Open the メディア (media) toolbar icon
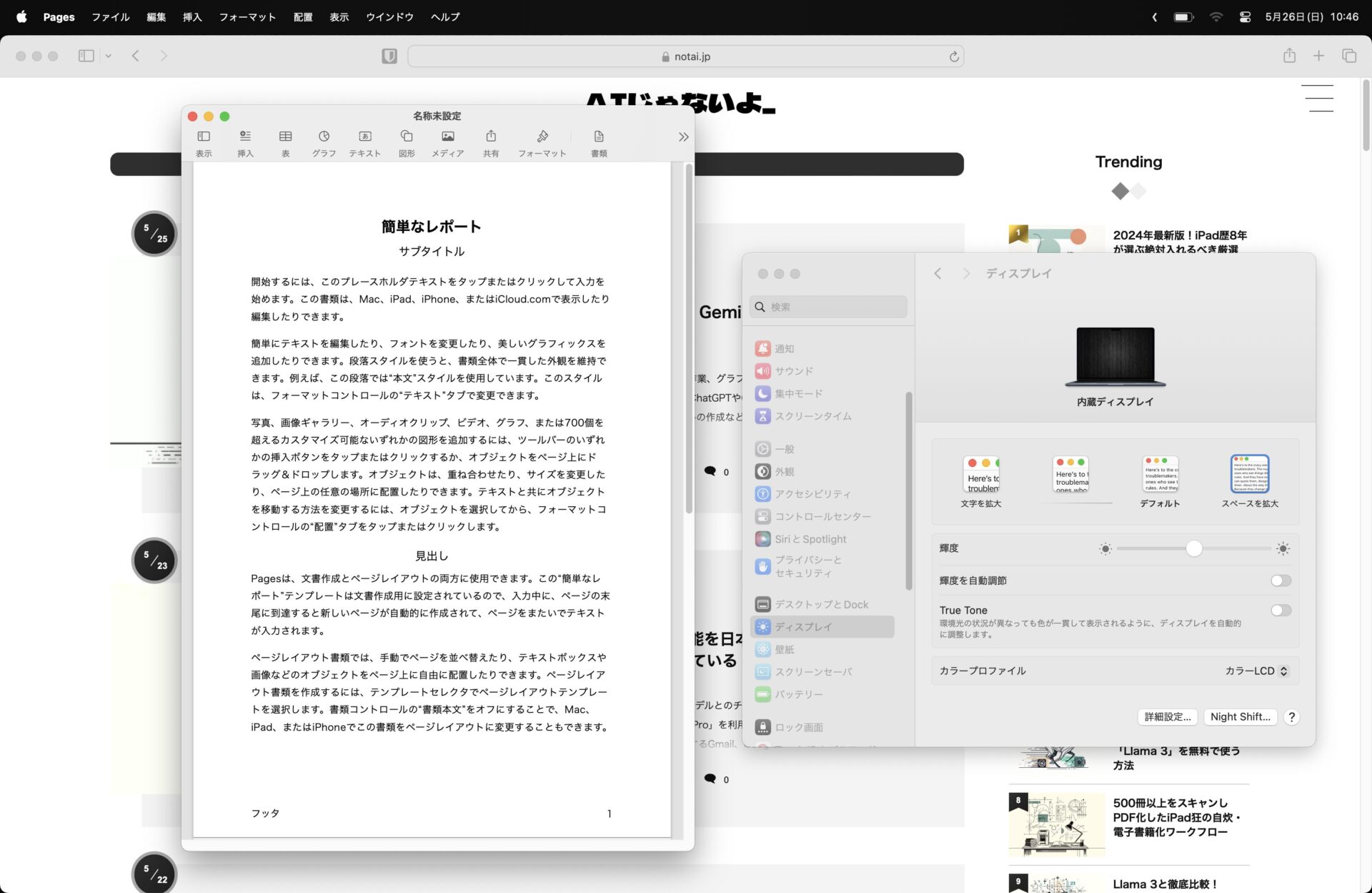 click(x=447, y=137)
